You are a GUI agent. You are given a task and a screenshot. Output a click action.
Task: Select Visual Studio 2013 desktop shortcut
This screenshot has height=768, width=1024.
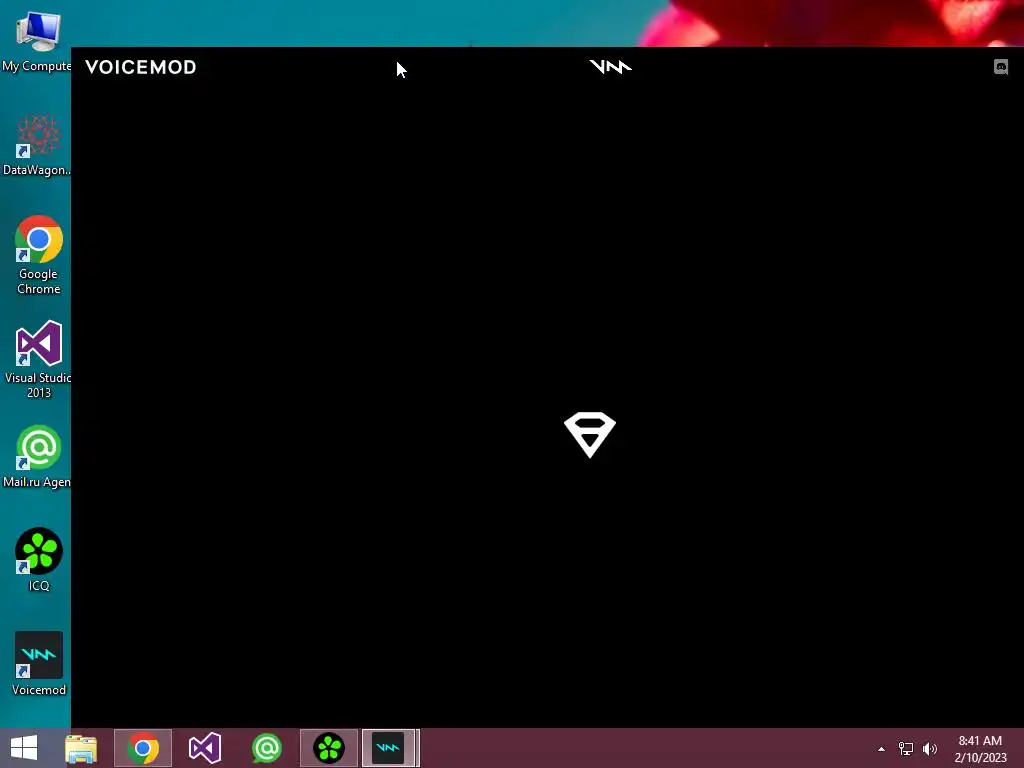tap(38, 359)
